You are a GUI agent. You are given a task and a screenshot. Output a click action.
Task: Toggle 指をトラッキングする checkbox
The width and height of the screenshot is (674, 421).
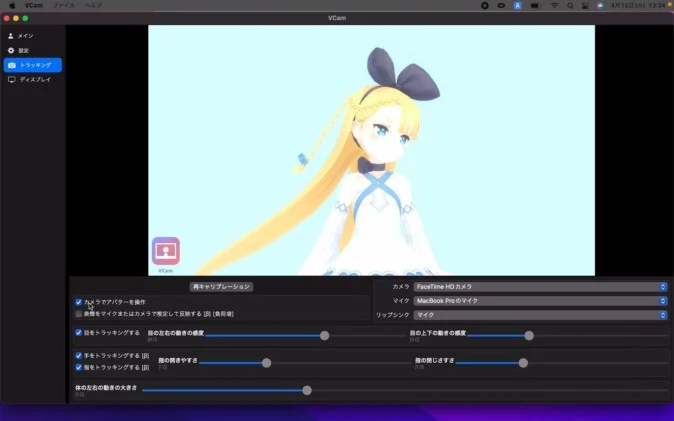pos(79,367)
